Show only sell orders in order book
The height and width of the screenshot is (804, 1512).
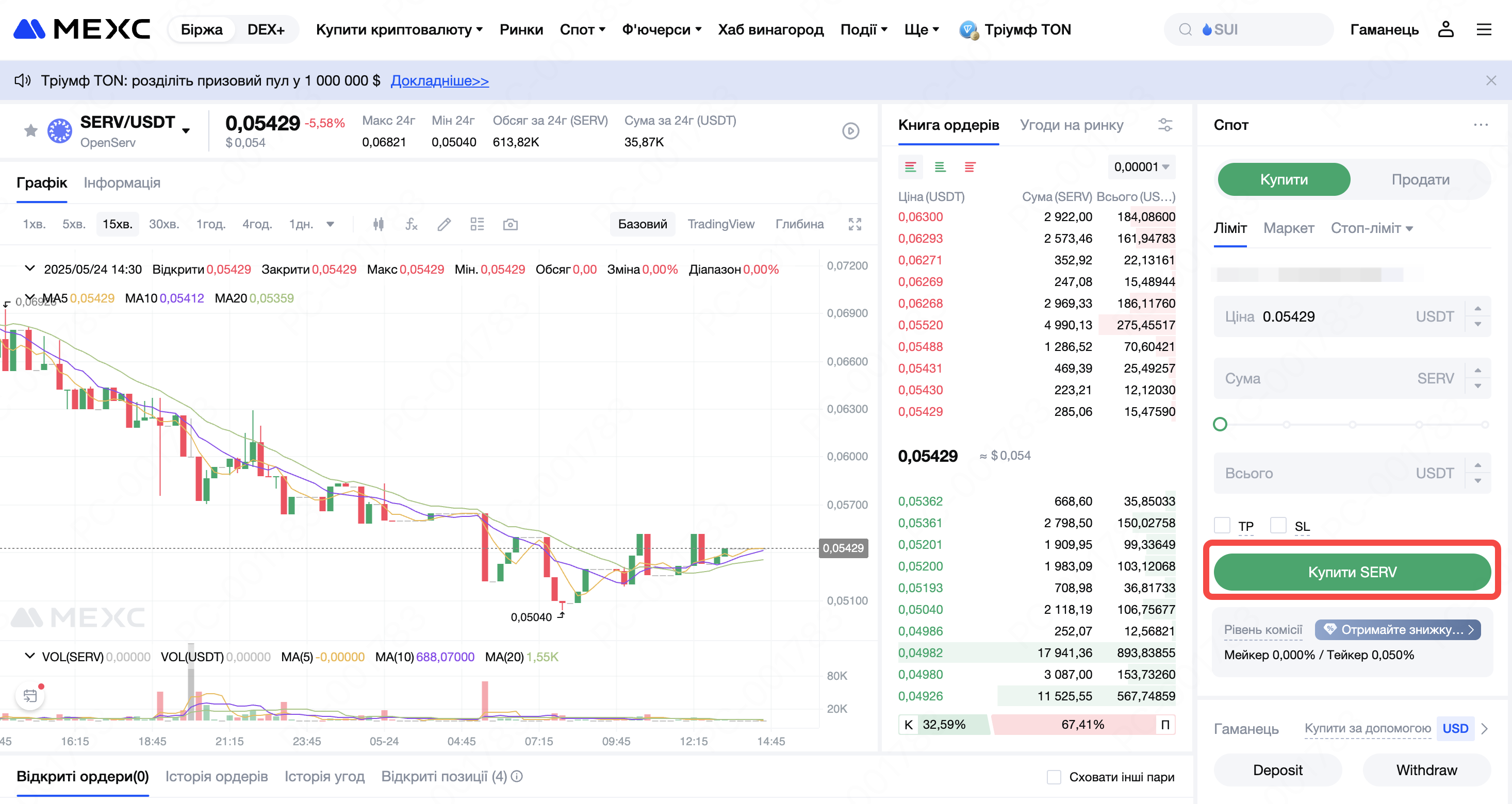point(969,167)
